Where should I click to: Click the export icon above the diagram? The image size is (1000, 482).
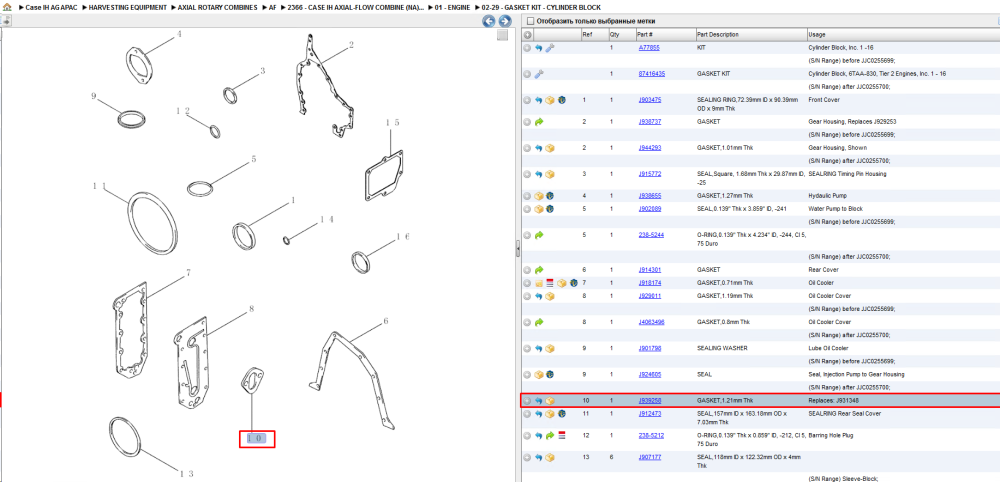click(x=6, y=21)
